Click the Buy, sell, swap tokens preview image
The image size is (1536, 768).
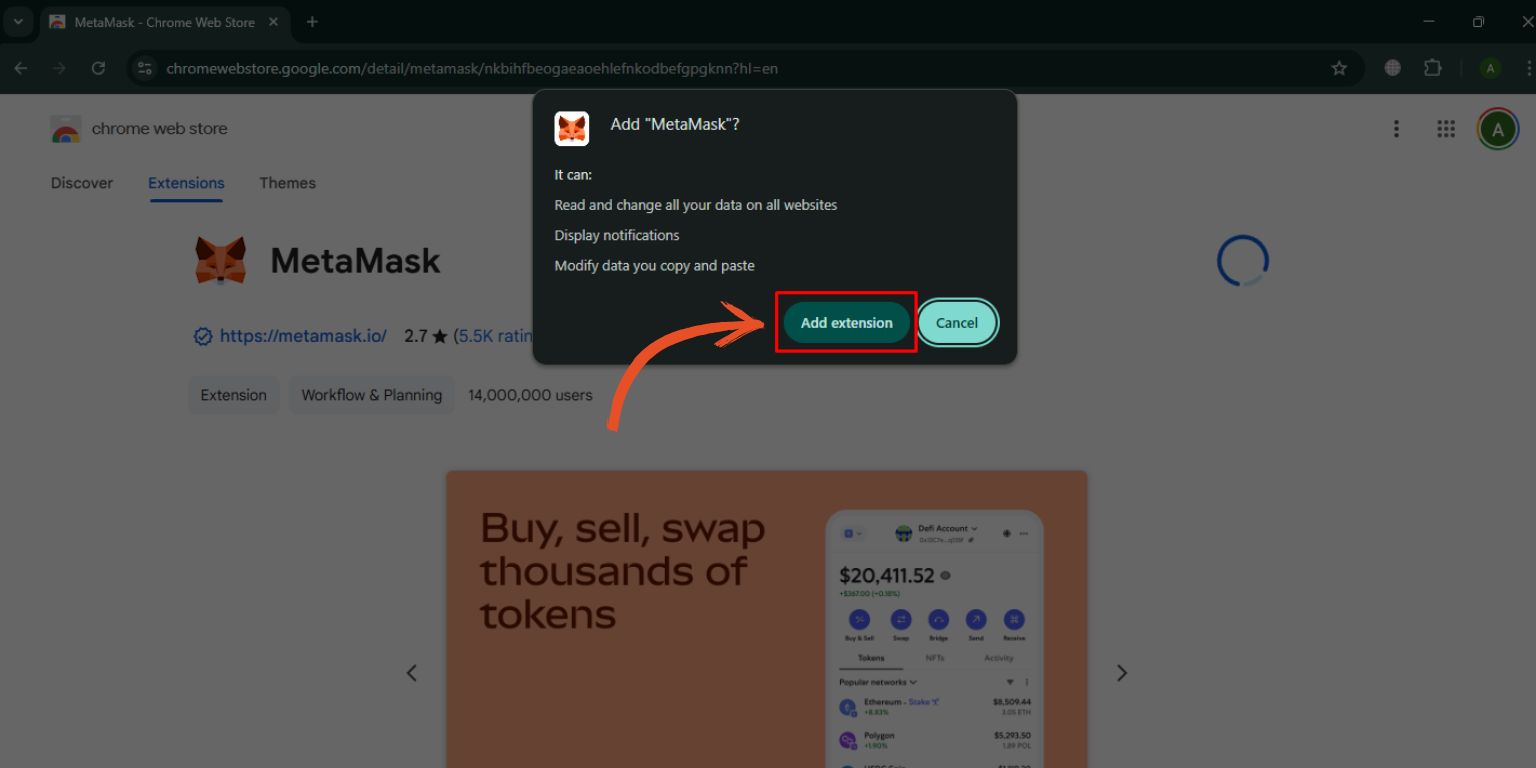click(766, 619)
